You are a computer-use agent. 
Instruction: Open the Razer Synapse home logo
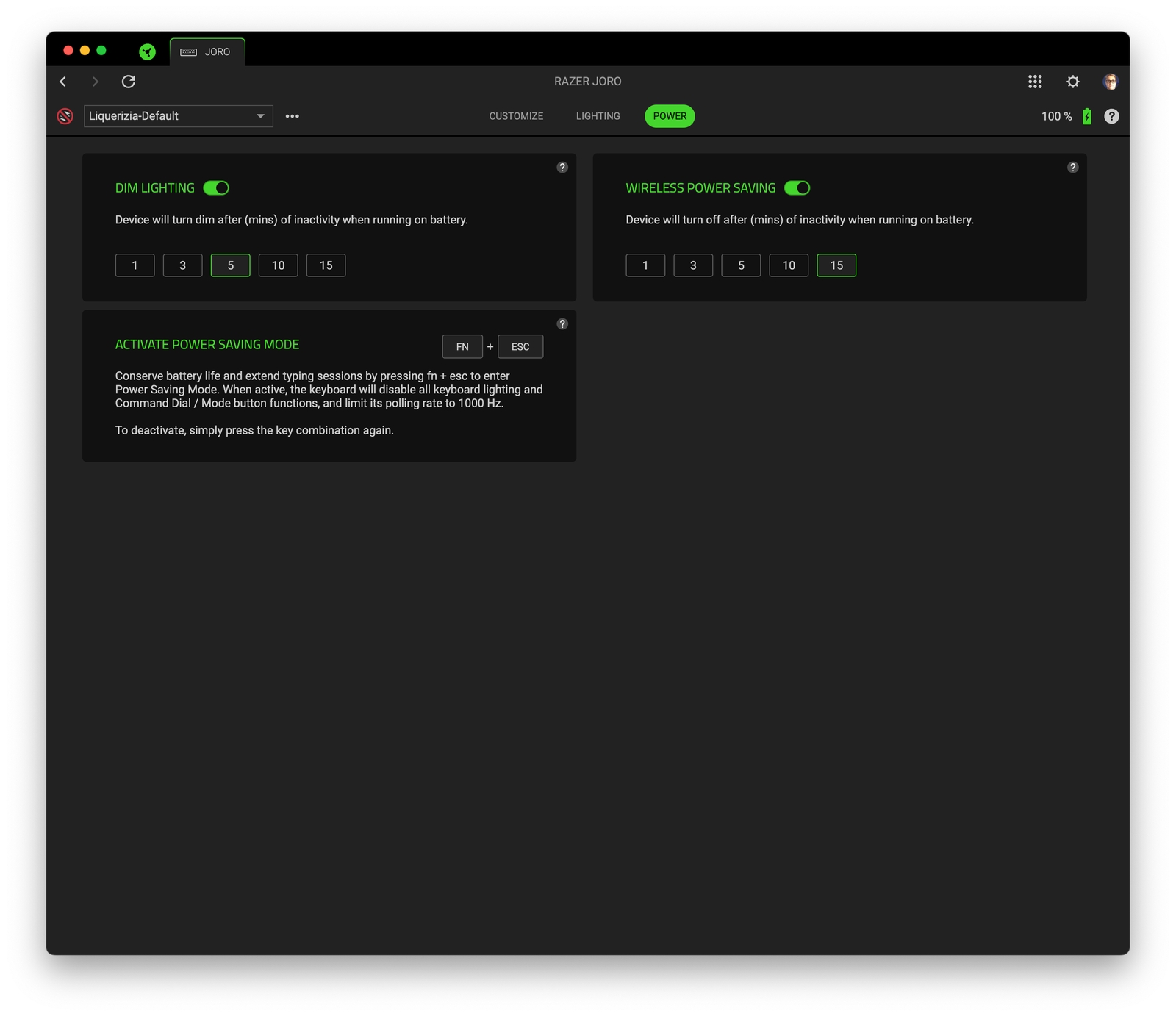[147, 51]
